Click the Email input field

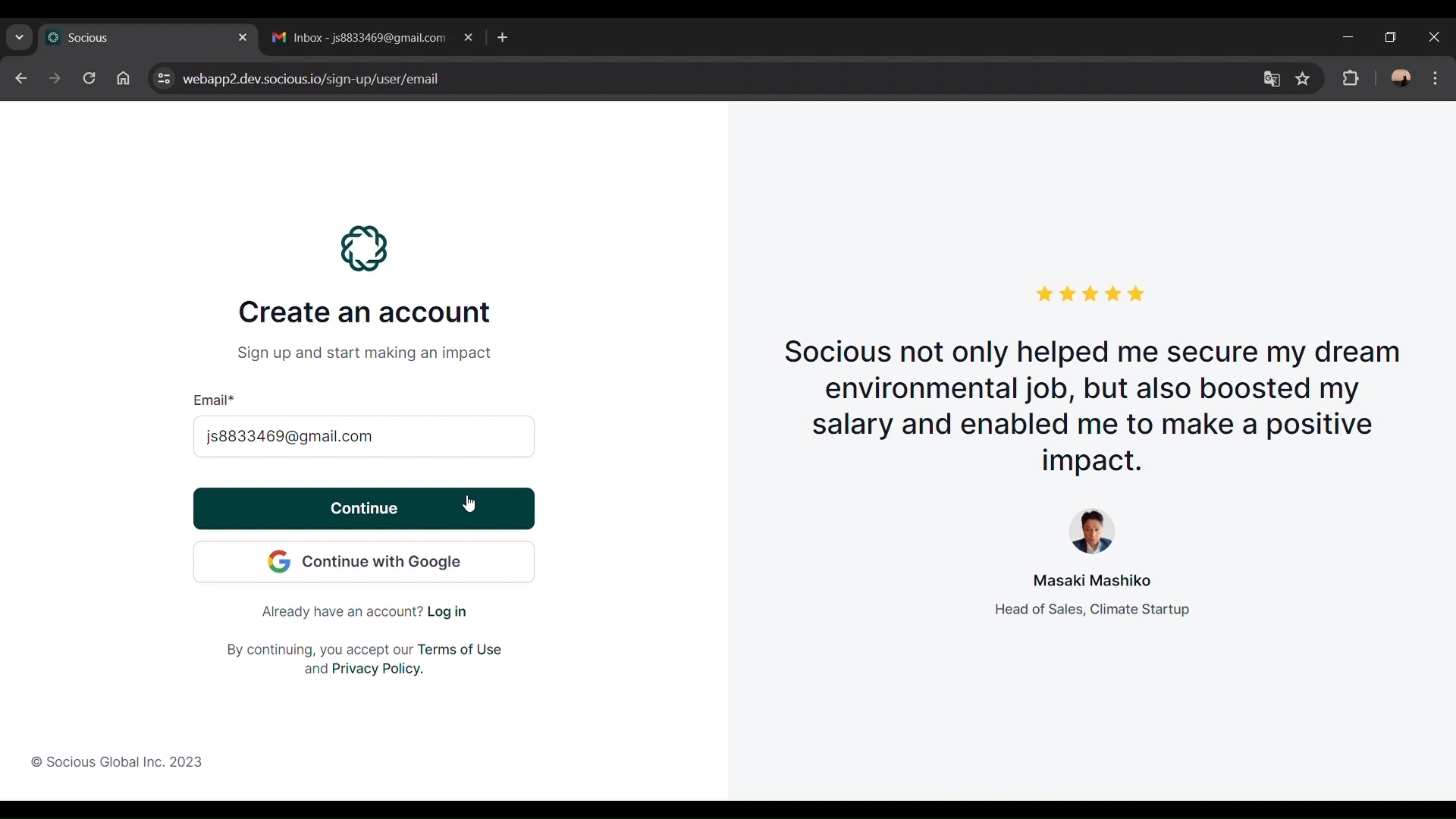tap(364, 438)
